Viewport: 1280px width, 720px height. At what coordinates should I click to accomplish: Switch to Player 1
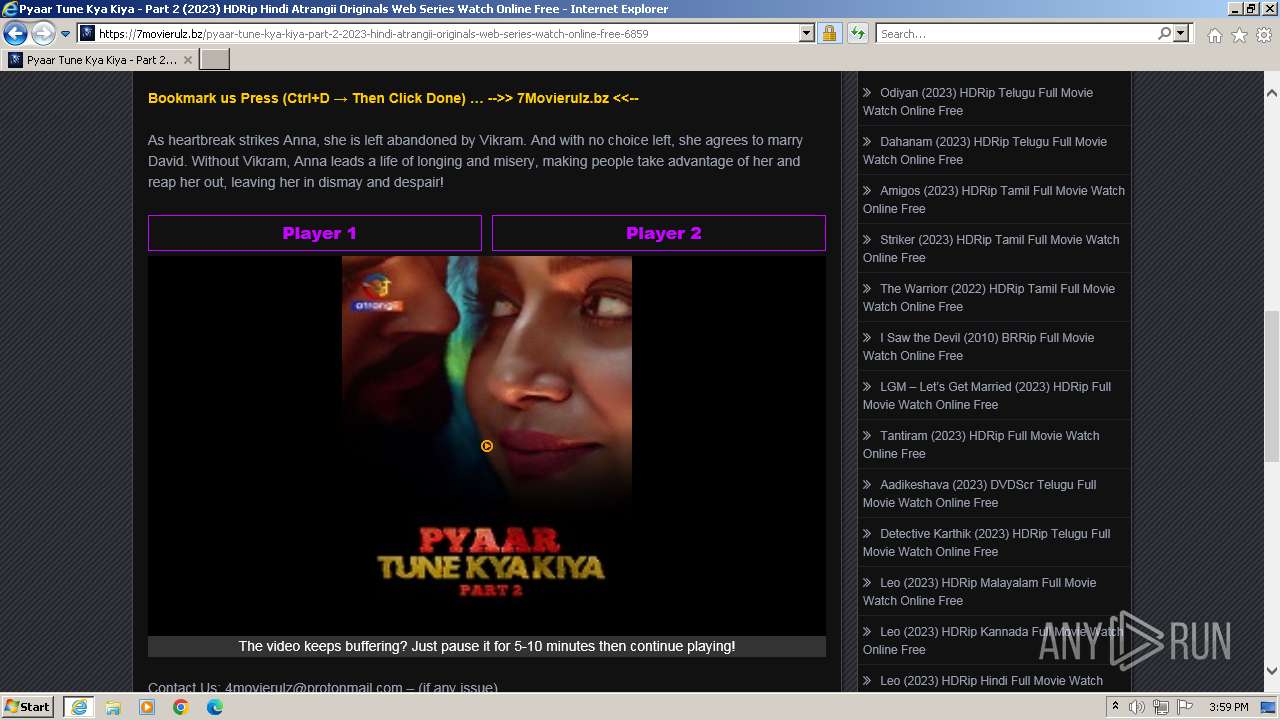(315, 233)
